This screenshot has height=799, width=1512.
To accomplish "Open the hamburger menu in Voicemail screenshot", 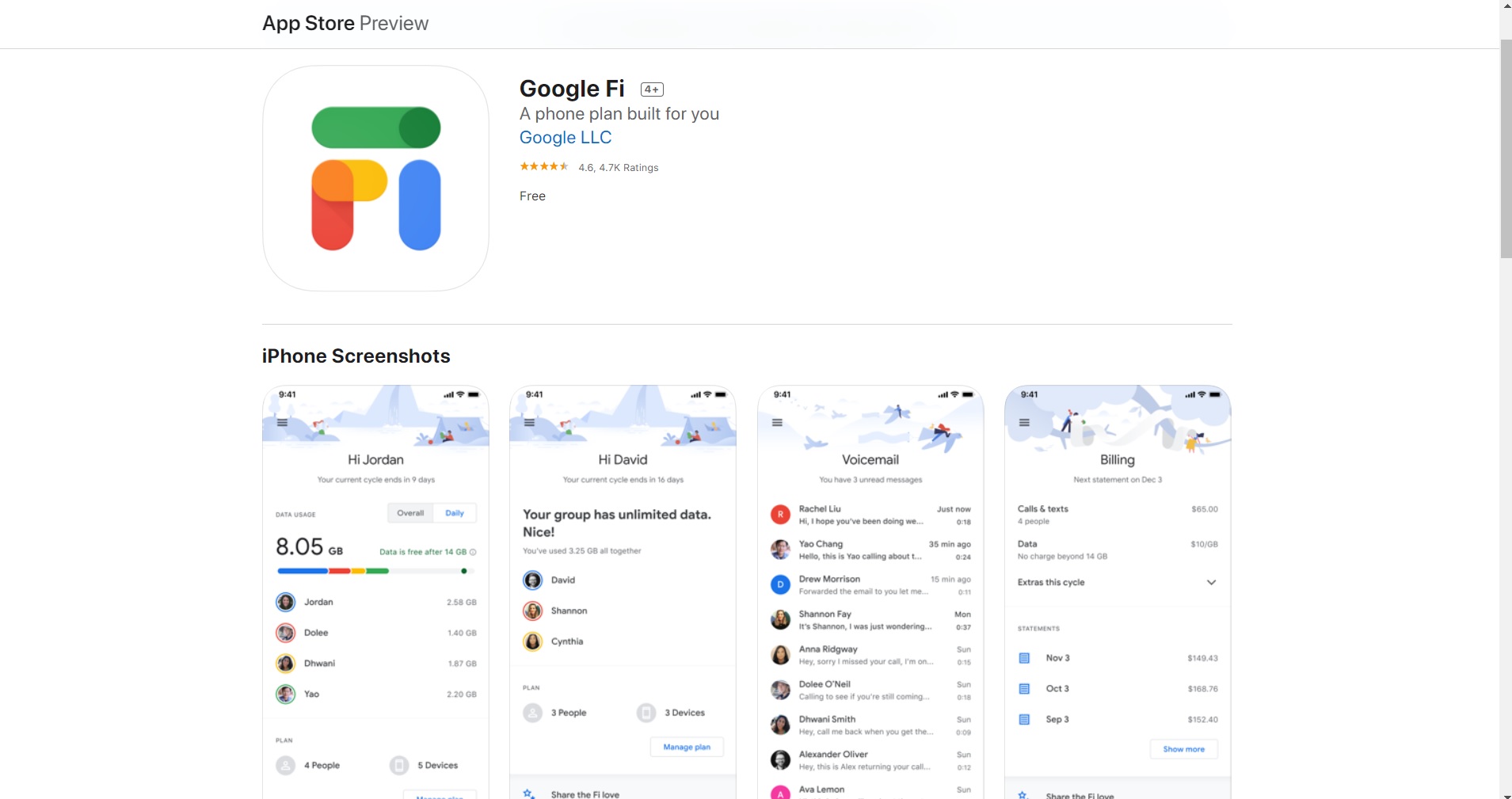I will 777,423.
